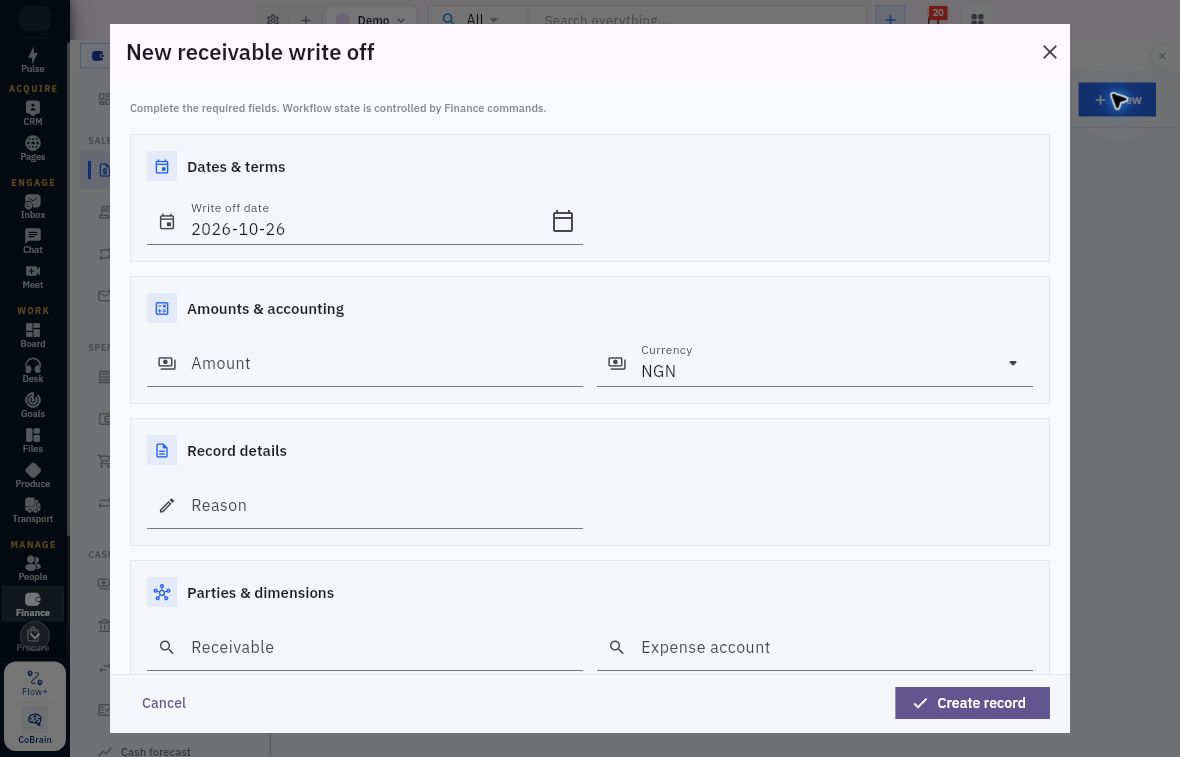Open the CoBrain assistant
Image resolution: width=1180 pixels, height=757 pixels.
[x=35, y=728]
